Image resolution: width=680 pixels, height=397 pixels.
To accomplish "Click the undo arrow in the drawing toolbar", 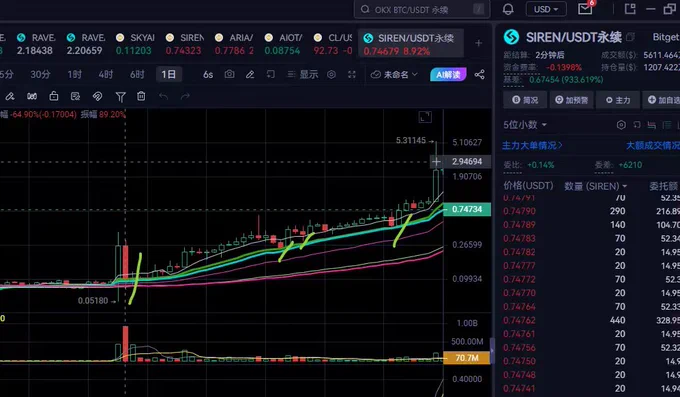I will [x=163, y=96].
